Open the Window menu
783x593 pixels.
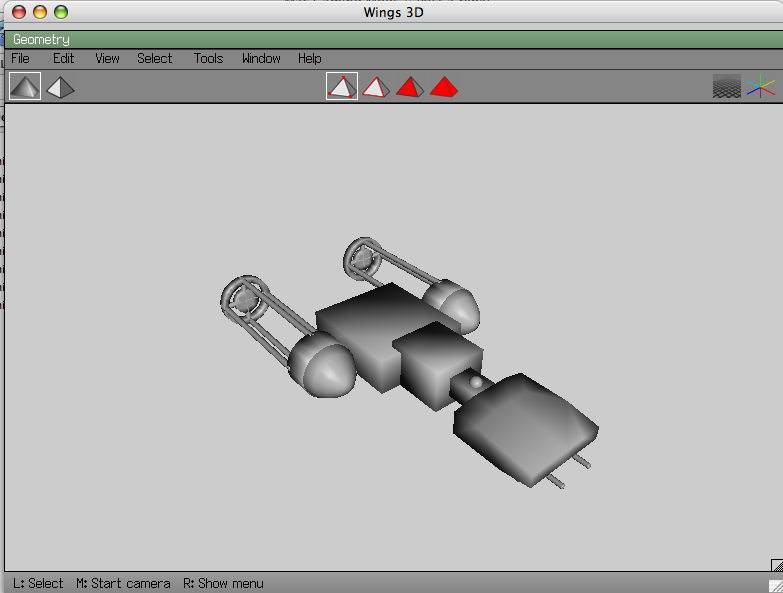click(261, 59)
